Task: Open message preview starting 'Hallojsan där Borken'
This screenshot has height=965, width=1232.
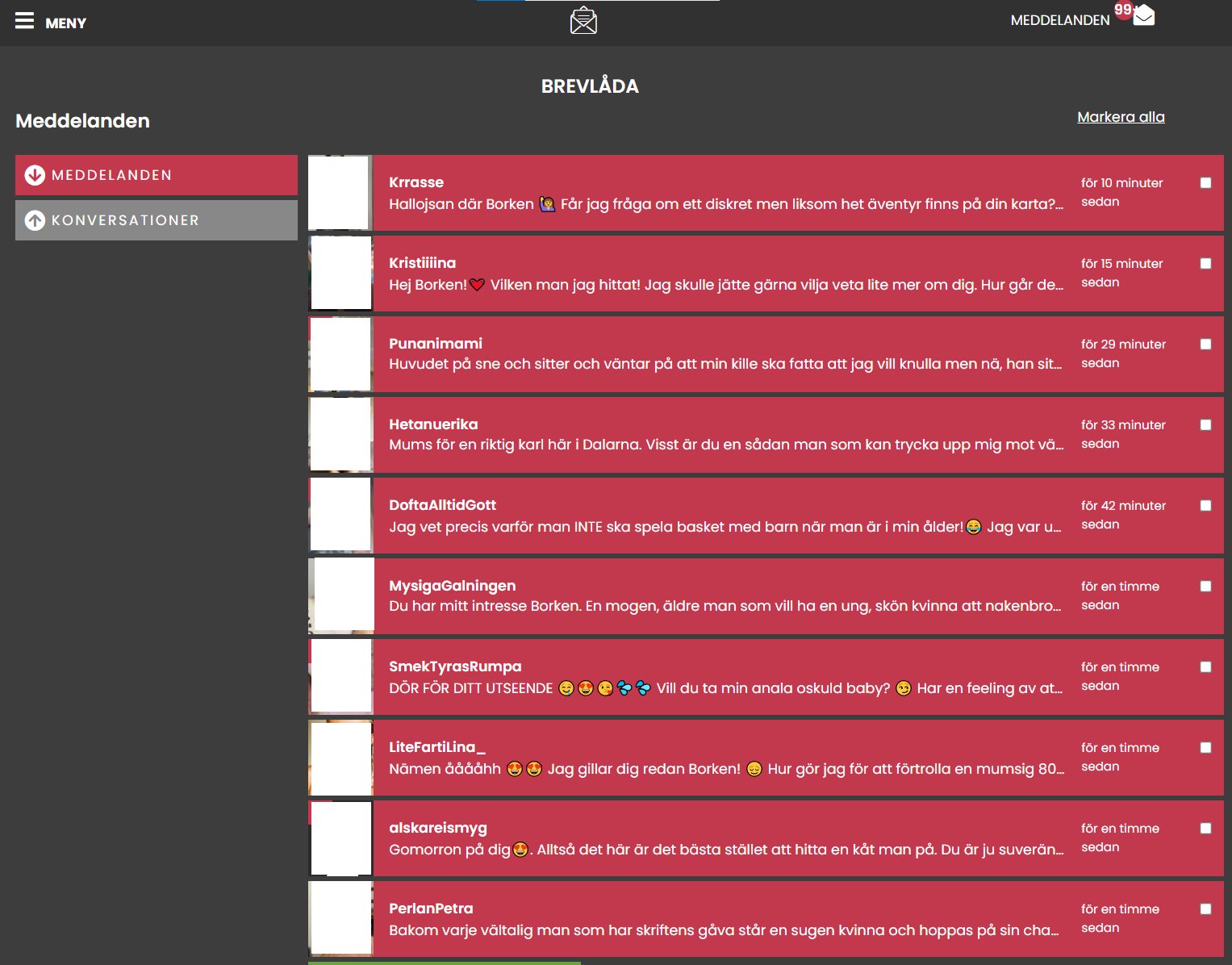Action: (726, 204)
